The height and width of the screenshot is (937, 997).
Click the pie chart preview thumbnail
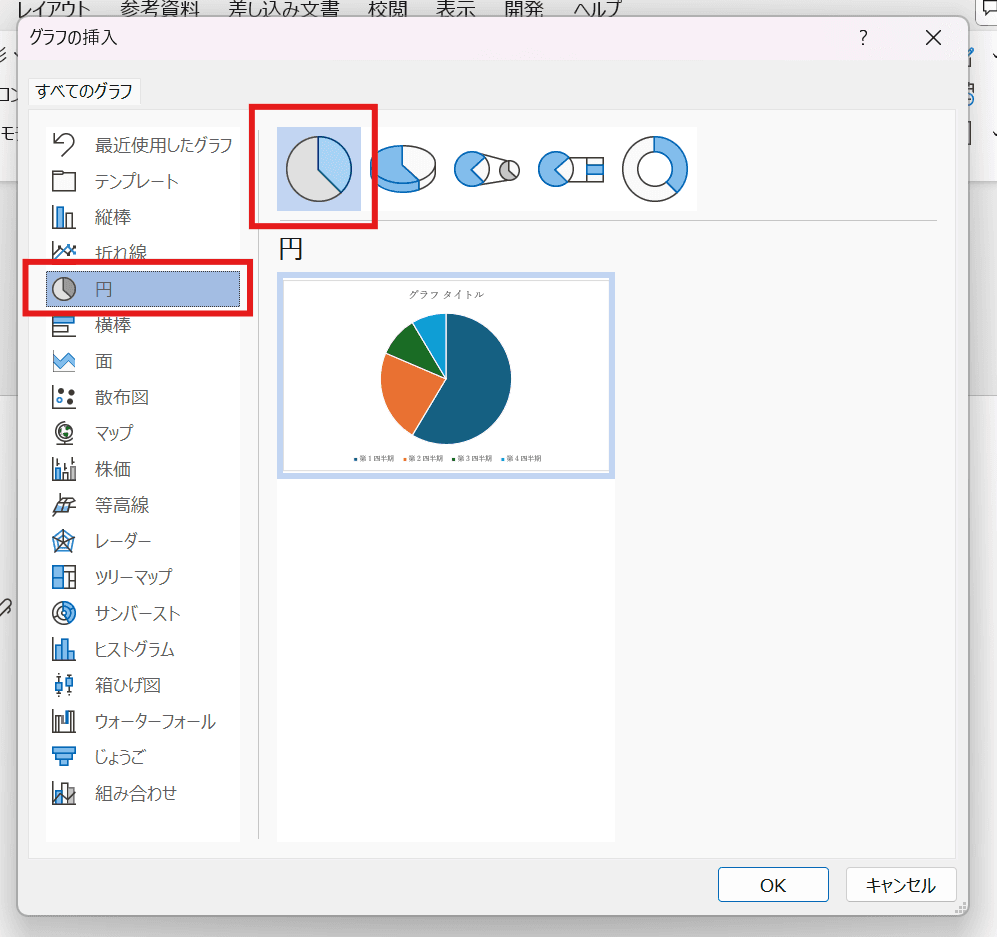446,376
